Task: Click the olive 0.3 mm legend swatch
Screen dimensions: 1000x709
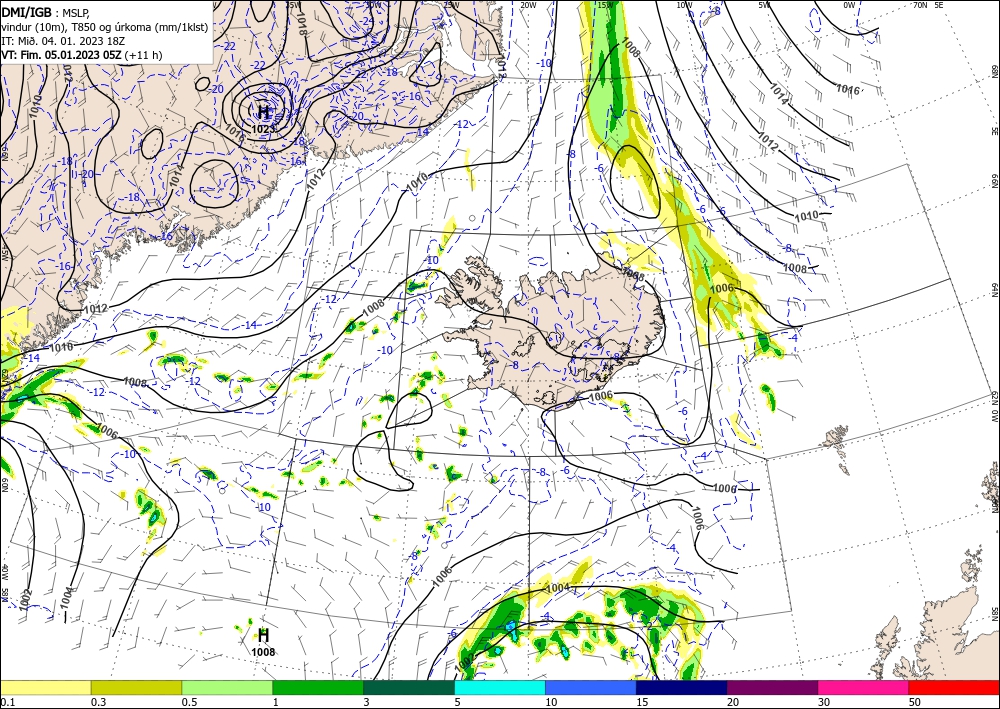Action: click(x=136, y=687)
